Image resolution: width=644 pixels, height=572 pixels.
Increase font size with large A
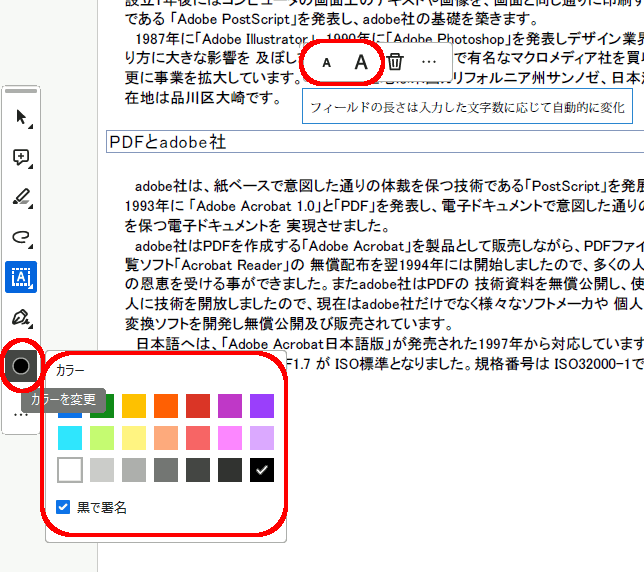click(361, 62)
